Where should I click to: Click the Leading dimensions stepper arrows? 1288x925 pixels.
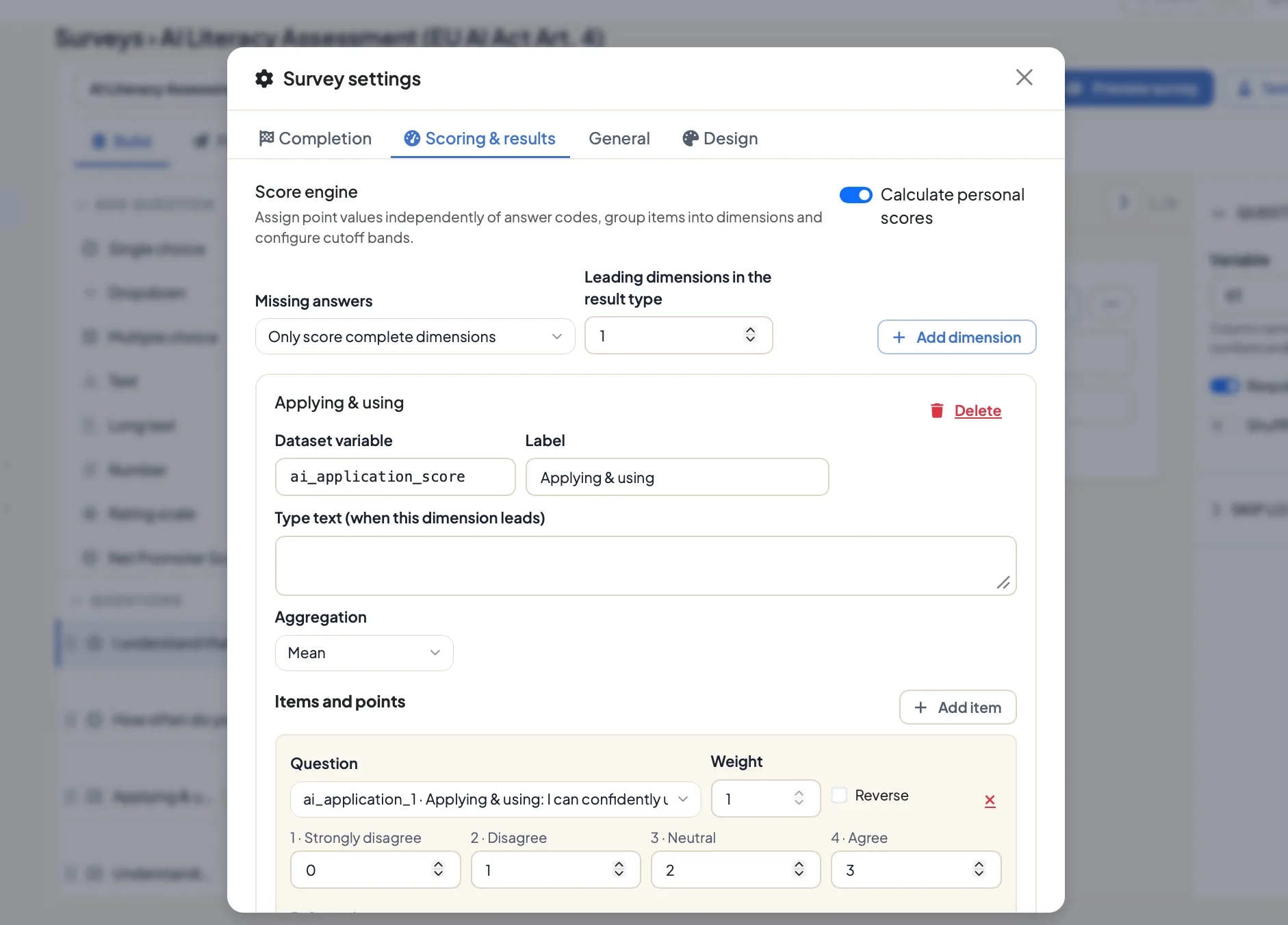(750, 335)
